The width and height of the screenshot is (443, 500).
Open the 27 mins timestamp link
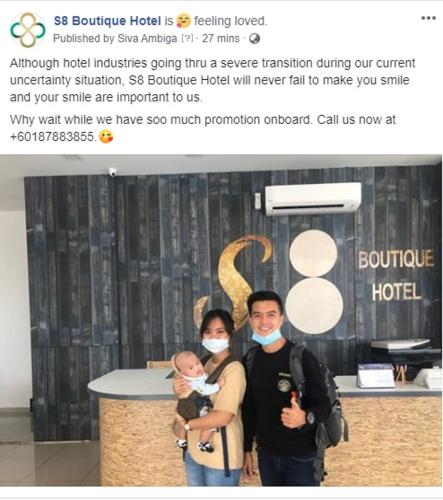(x=221, y=39)
